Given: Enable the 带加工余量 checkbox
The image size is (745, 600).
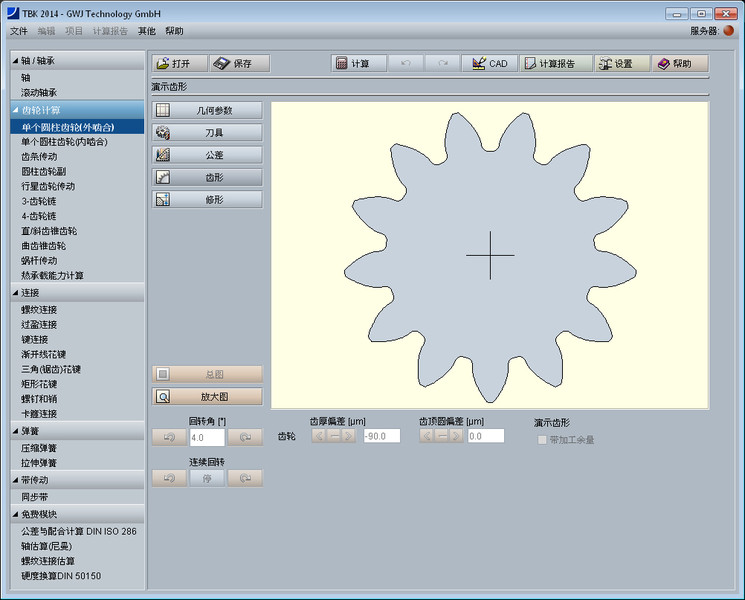Looking at the screenshot, I should tap(543, 440).
